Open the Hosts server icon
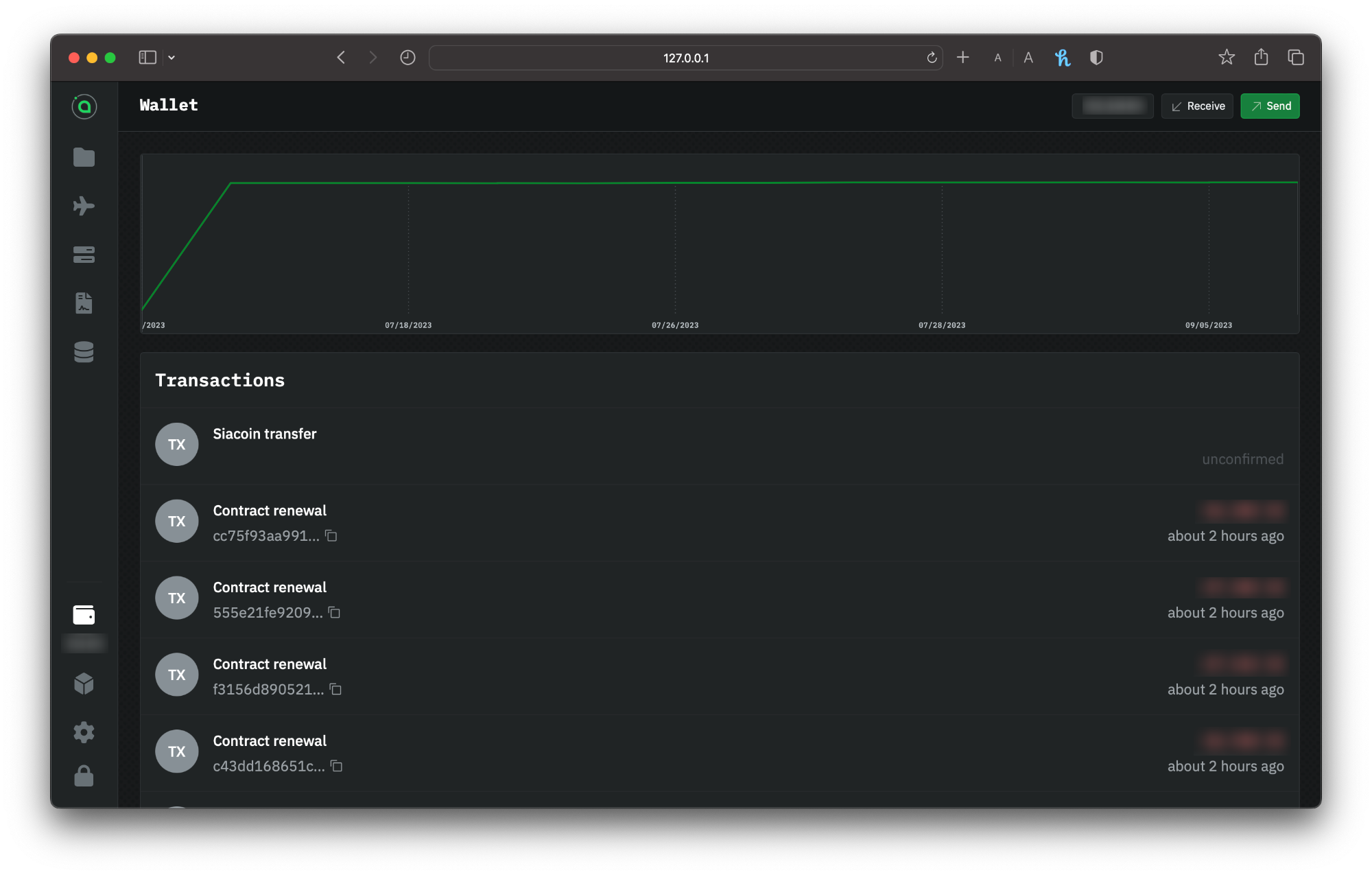 [x=84, y=255]
